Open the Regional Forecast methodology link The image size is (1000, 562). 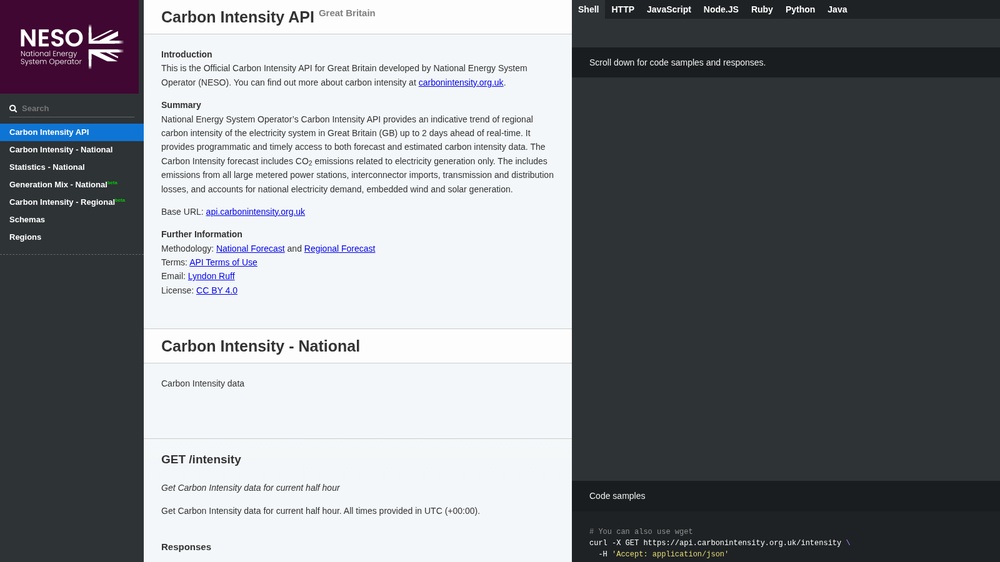point(339,249)
